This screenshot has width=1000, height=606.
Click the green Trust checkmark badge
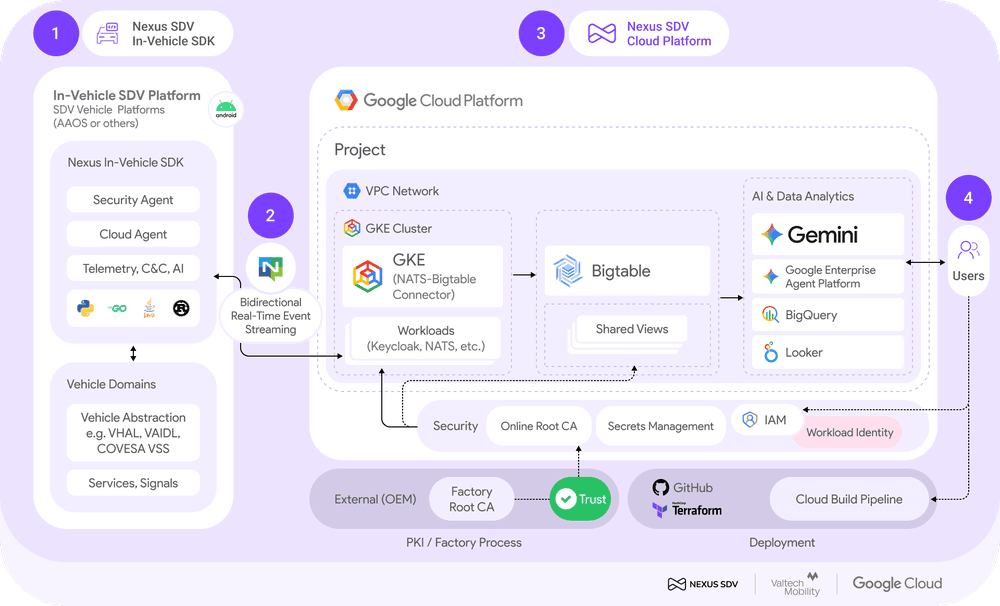[x=580, y=499]
